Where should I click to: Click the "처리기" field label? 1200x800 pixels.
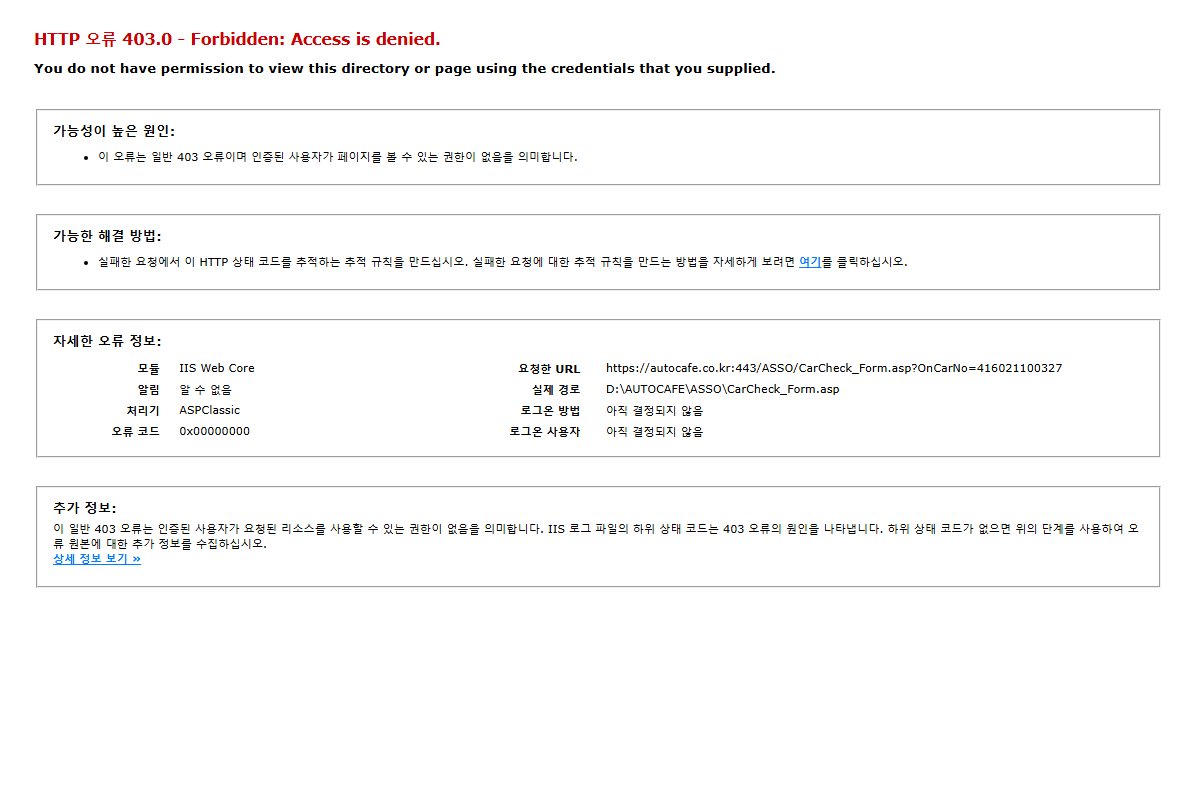143,411
